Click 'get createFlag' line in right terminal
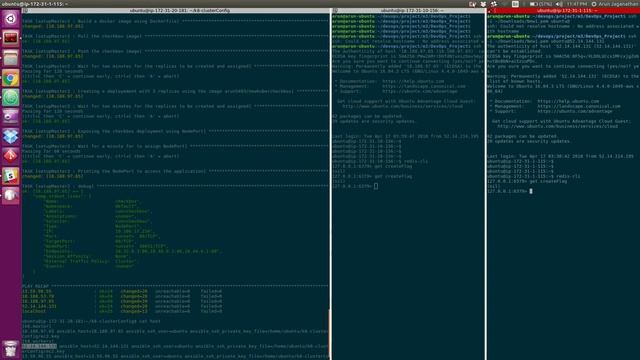The image size is (640, 360). tap(527, 181)
